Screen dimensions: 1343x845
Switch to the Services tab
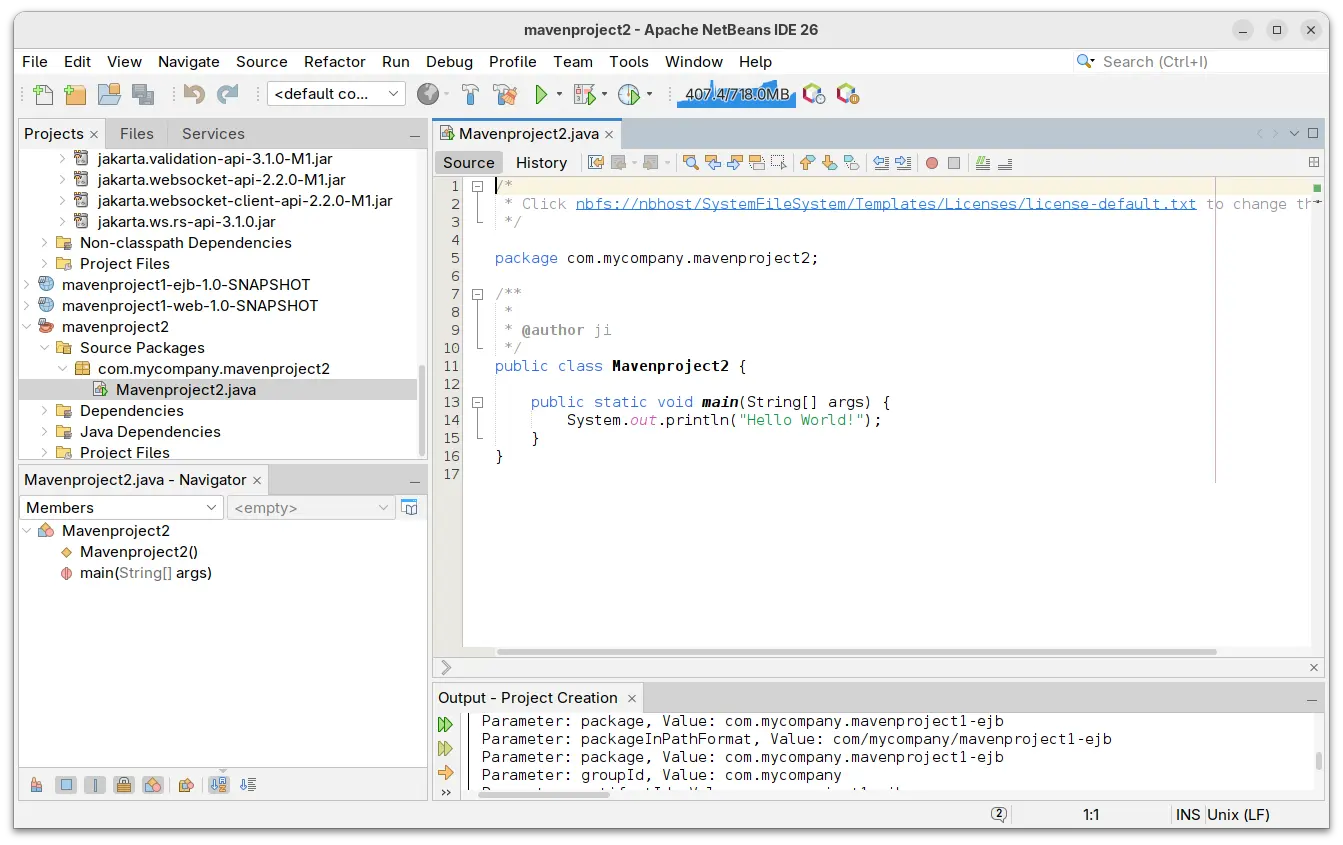coord(213,134)
